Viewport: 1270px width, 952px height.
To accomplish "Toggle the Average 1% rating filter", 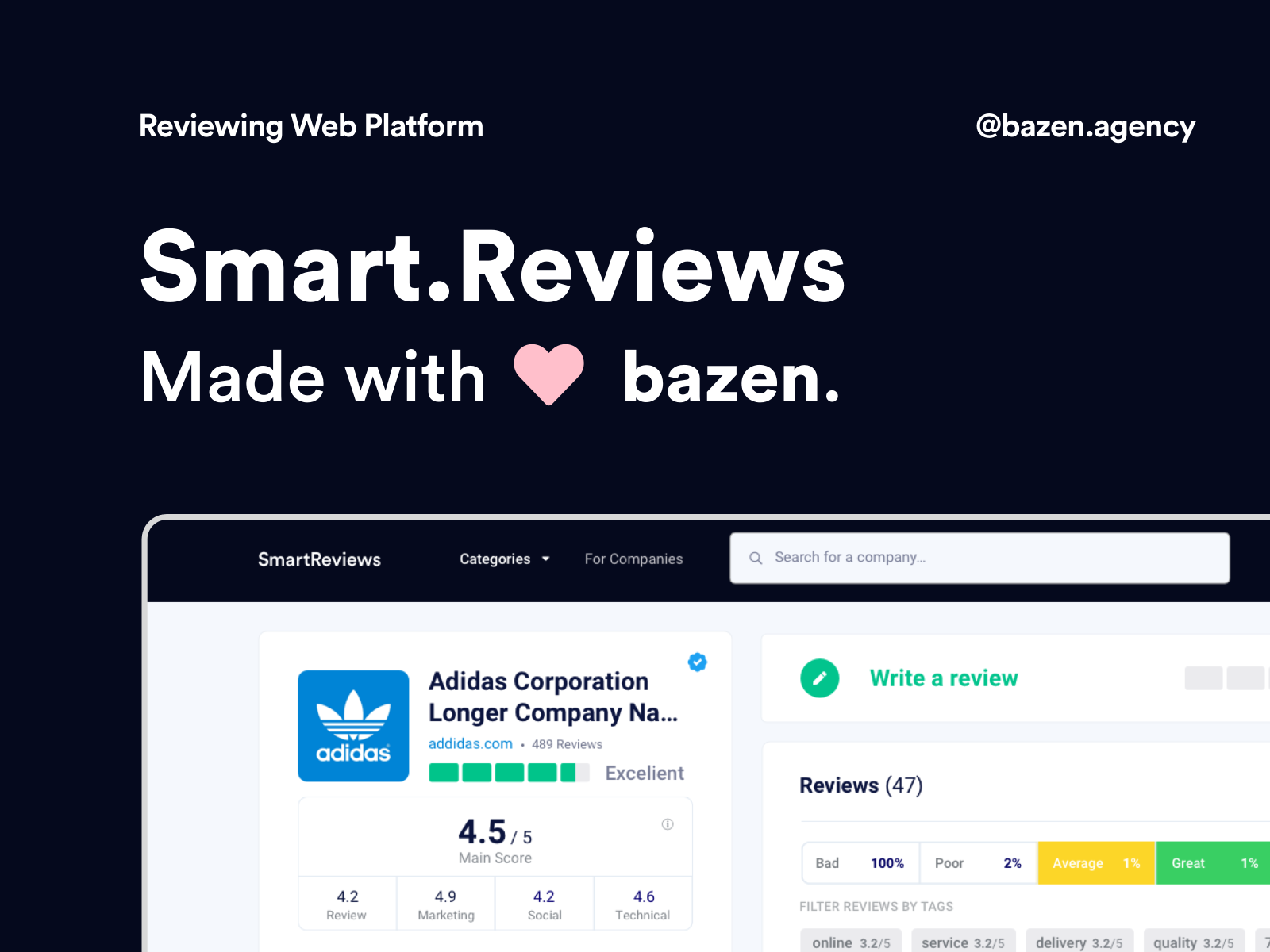I will click(x=1096, y=863).
